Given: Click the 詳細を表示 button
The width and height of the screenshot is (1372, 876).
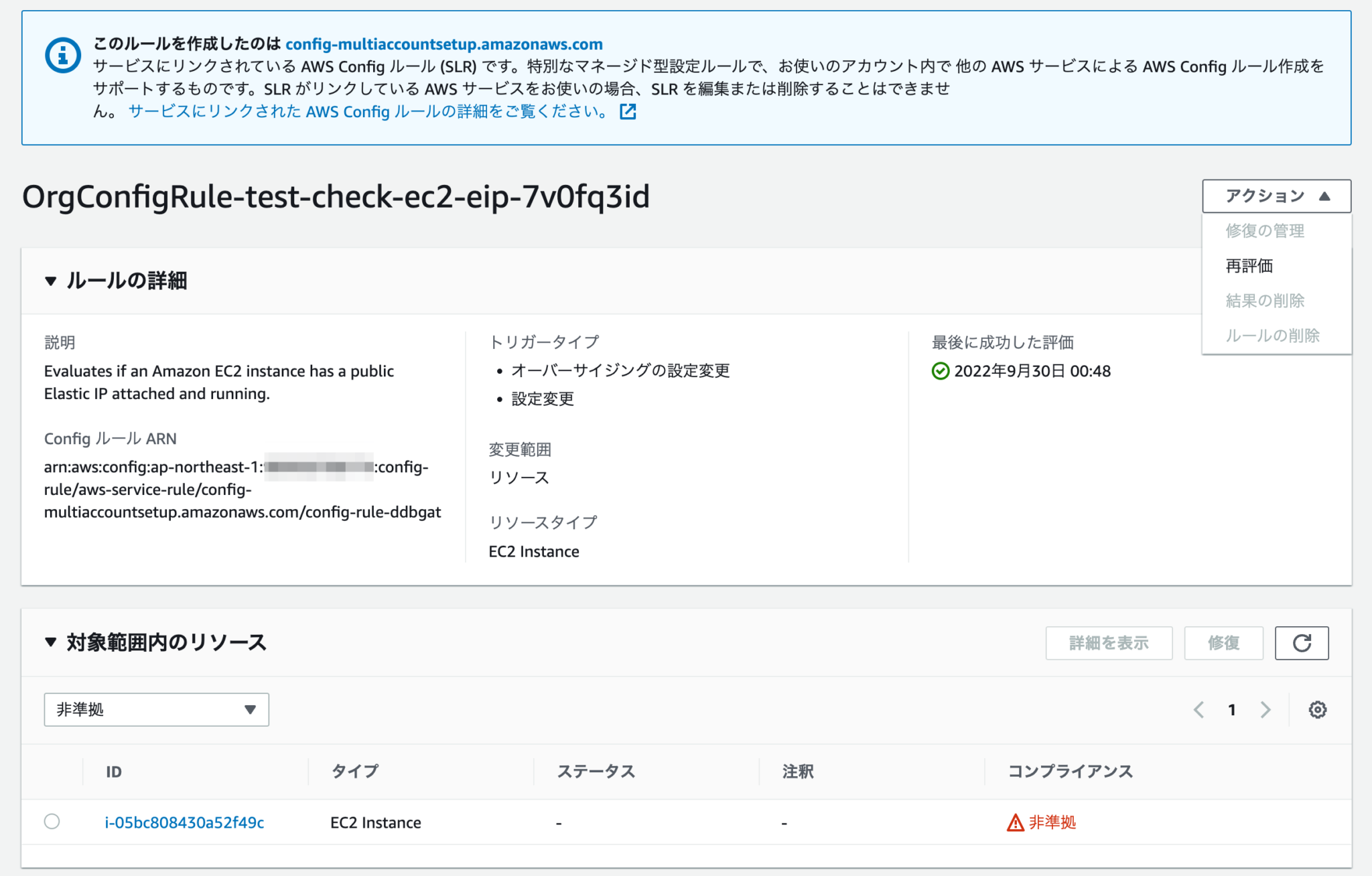Looking at the screenshot, I should pyautogui.click(x=1109, y=643).
